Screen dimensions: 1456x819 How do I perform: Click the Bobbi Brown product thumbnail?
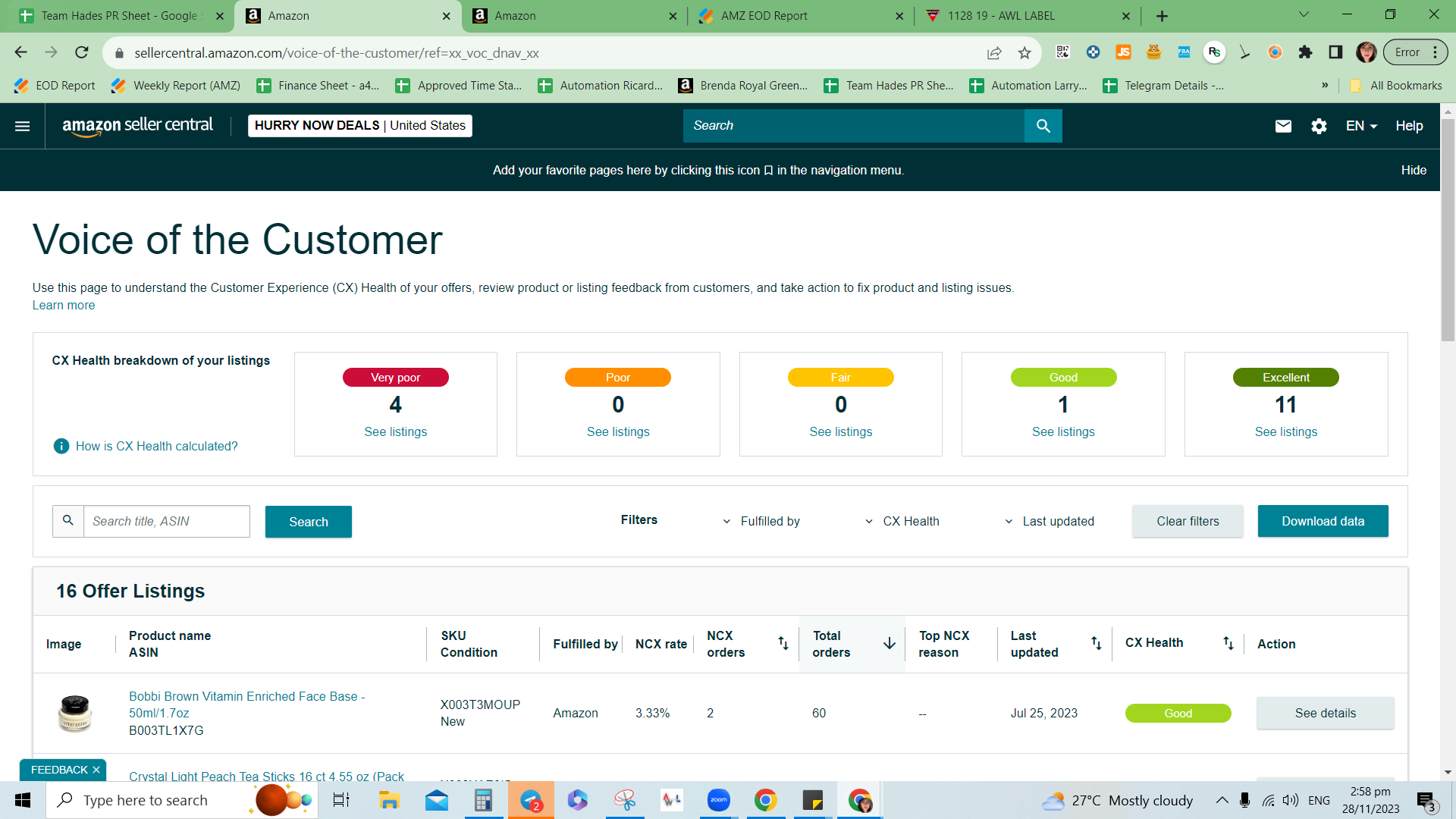tap(75, 714)
